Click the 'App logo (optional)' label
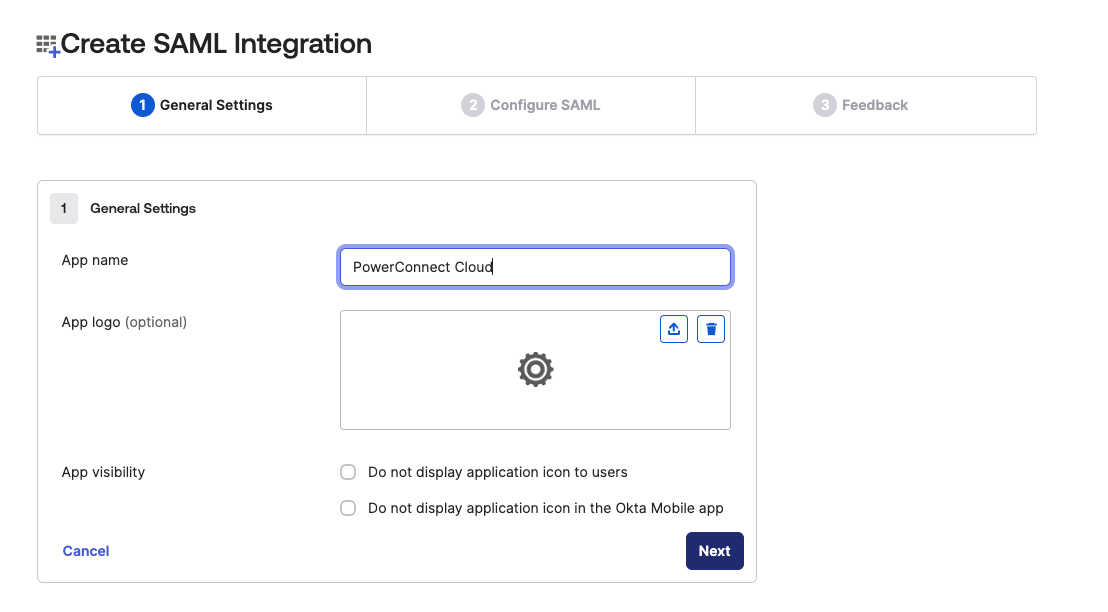Screen dimensions: 1108x612 [124, 322]
